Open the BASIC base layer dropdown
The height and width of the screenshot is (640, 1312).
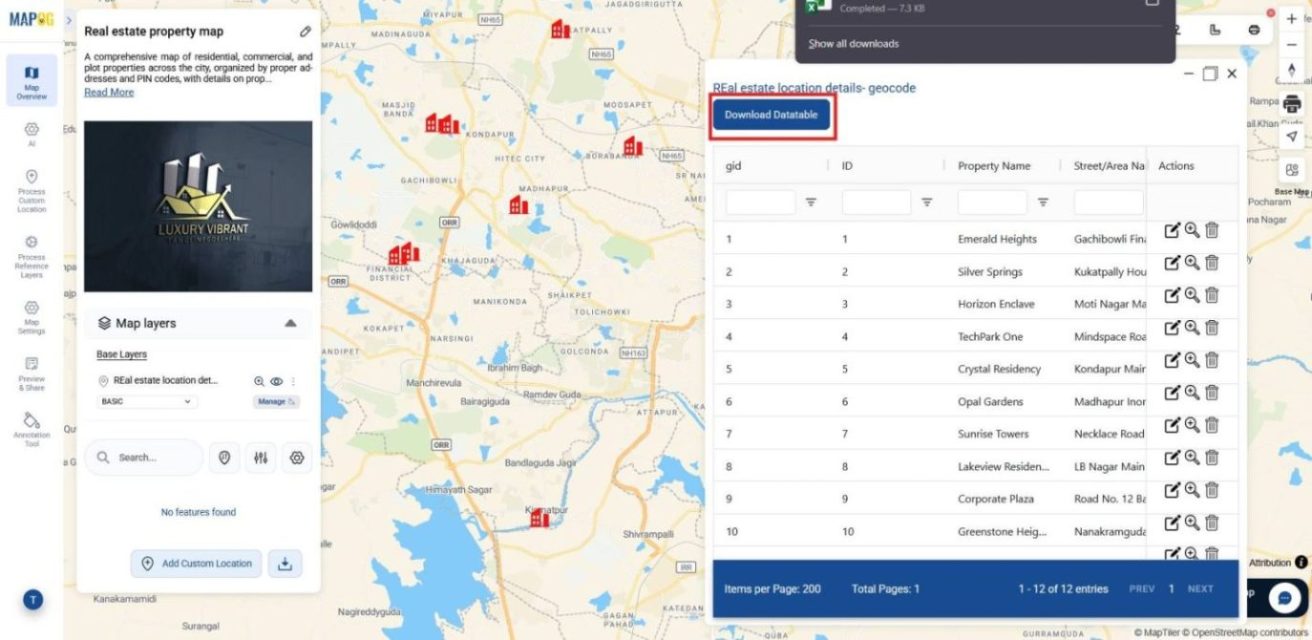tap(145, 401)
